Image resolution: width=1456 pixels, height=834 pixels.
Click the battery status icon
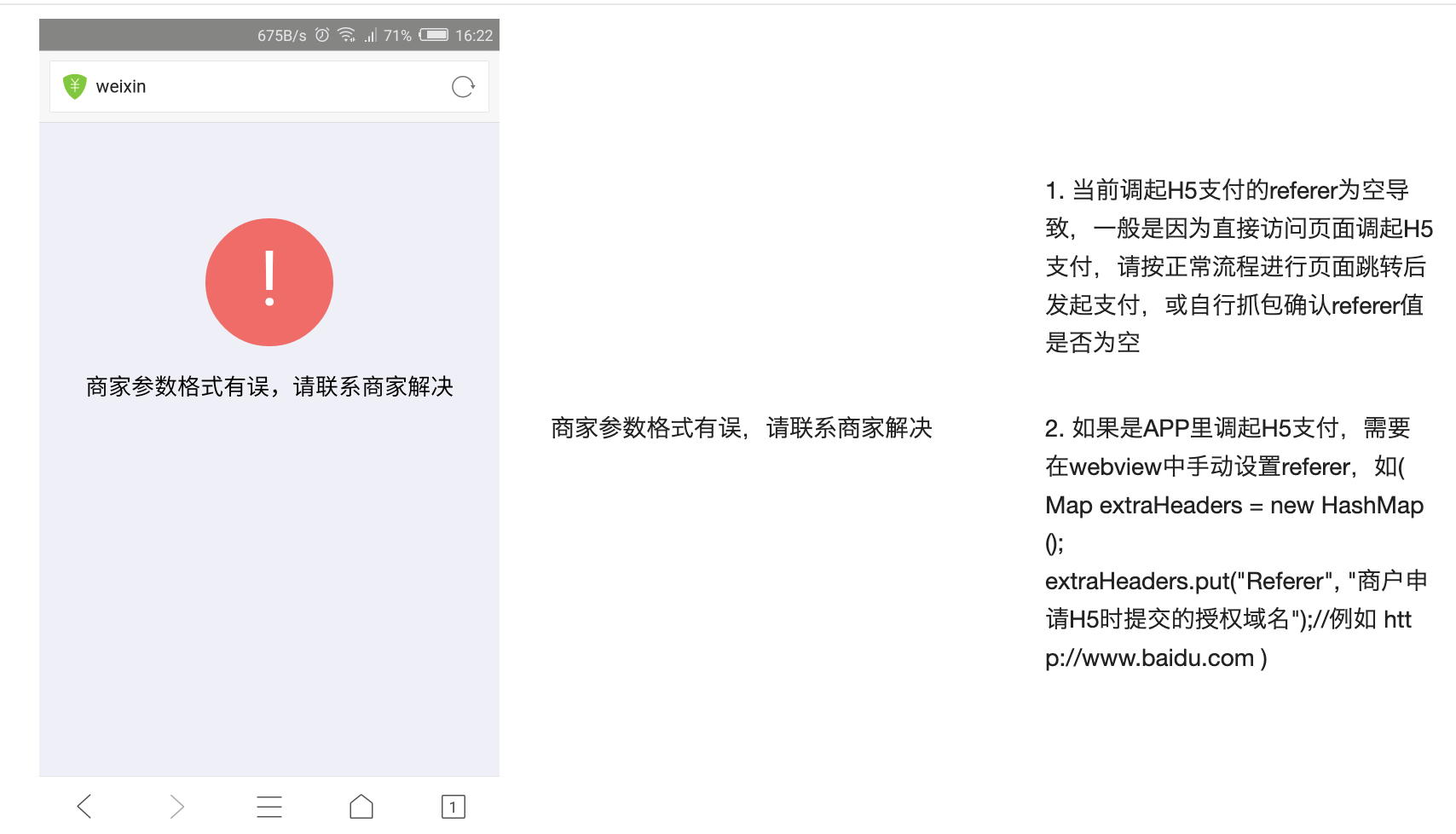[434, 35]
